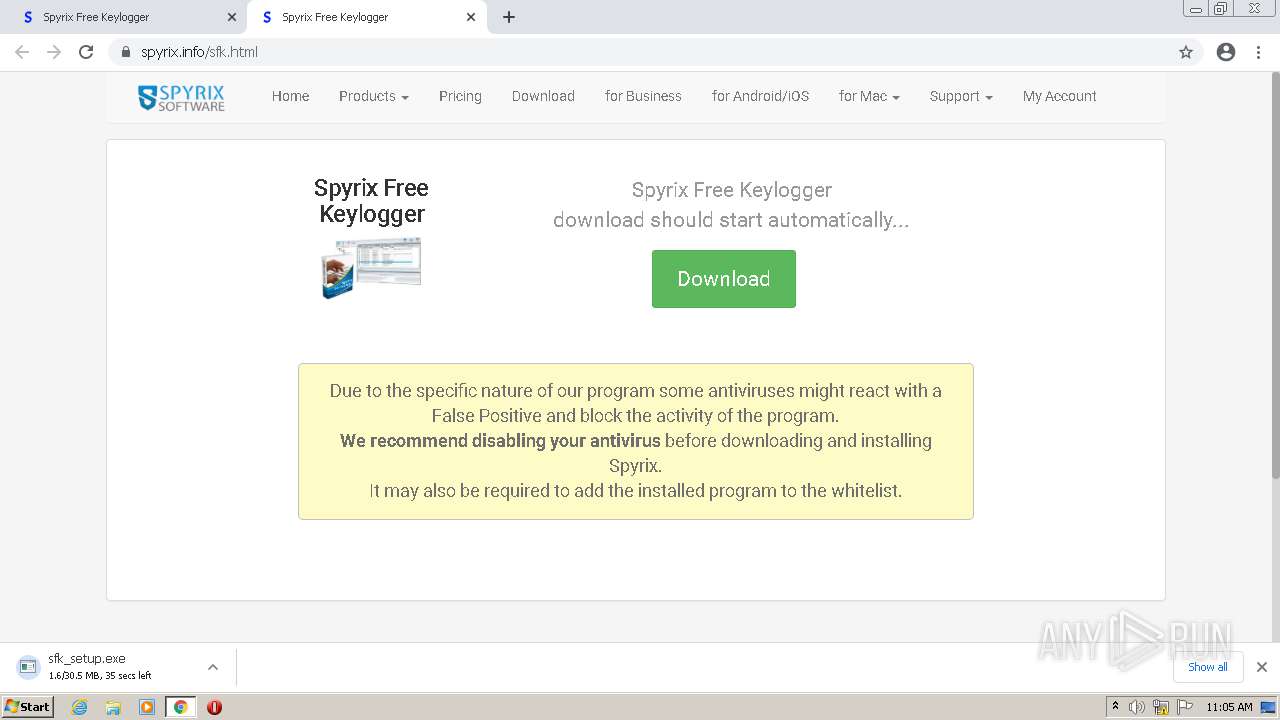
Task: Reload the page with refresh icon
Action: coord(86,52)
